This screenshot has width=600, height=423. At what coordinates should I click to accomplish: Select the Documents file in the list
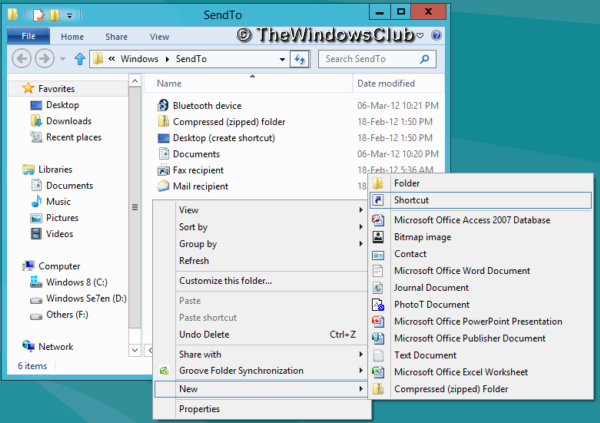pos(196,154)
